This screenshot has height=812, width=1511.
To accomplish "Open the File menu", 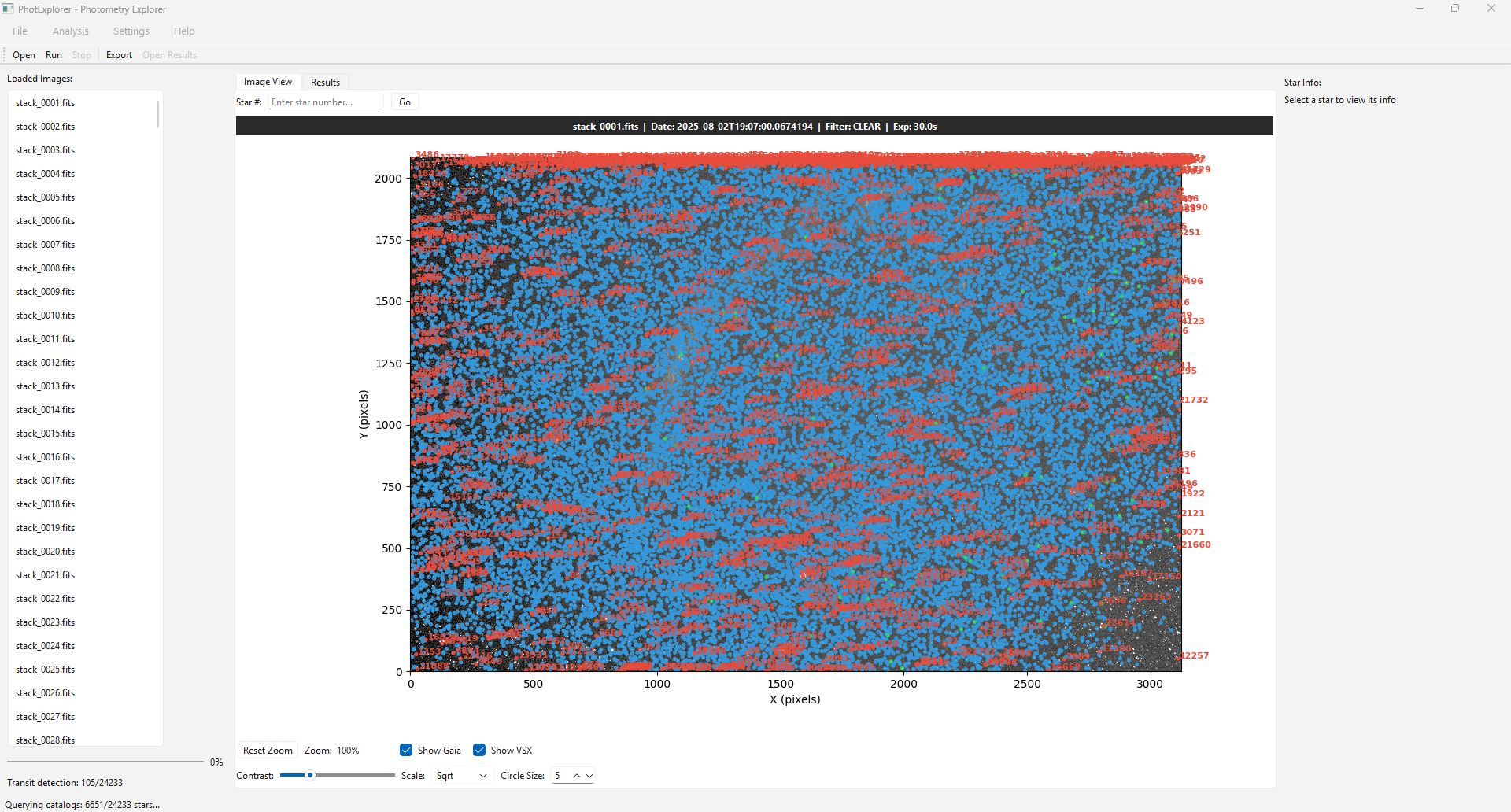I will point(20,31).
